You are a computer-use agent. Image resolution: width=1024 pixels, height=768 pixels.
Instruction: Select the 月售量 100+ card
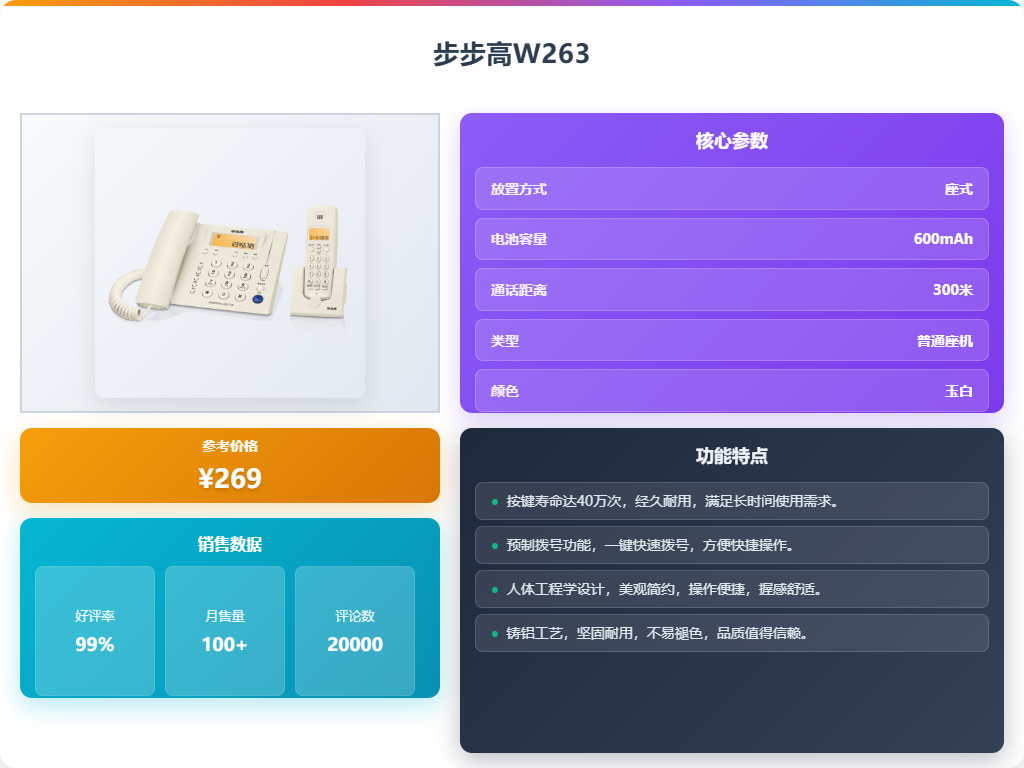[225, 631]
